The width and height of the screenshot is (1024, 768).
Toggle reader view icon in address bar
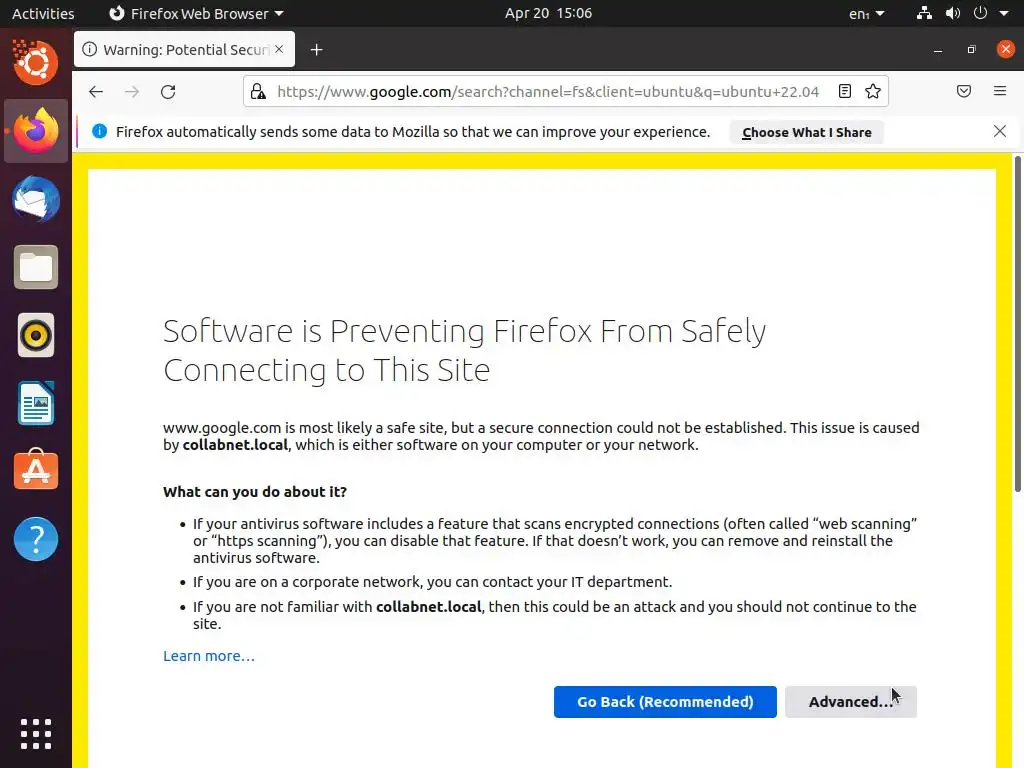tap(845, 92)
